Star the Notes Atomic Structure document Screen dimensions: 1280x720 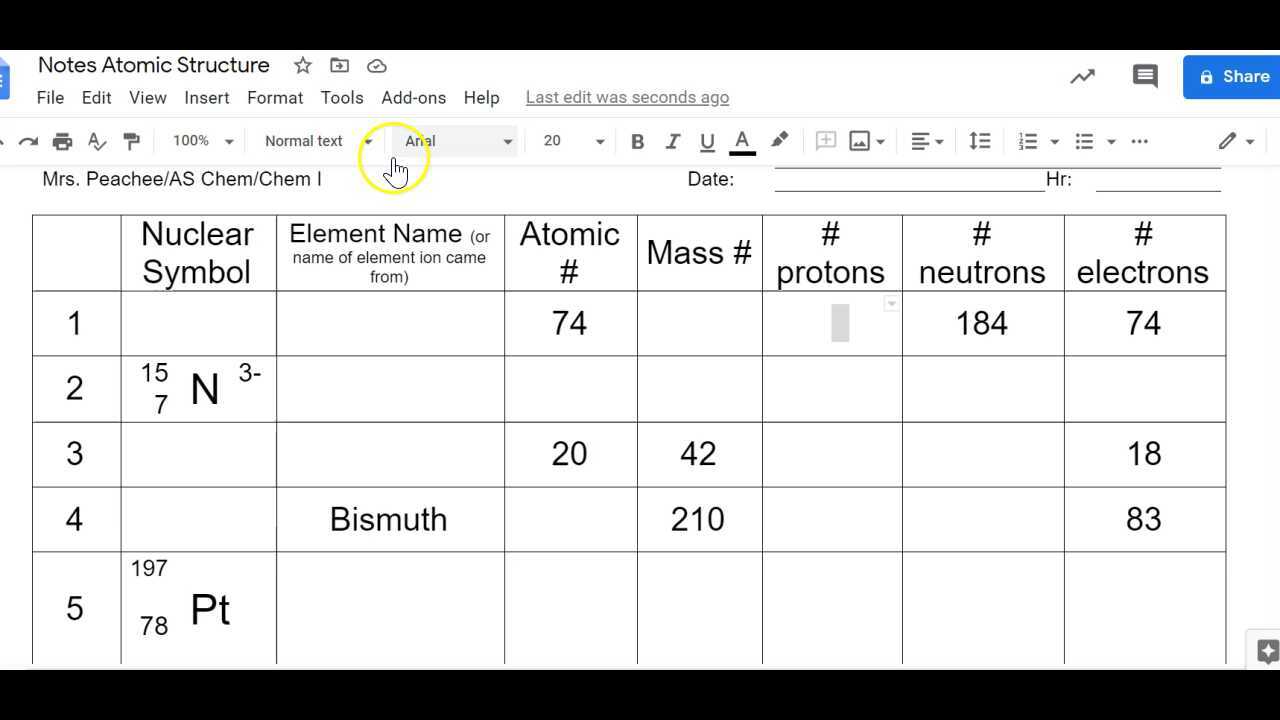coord(302,65)
